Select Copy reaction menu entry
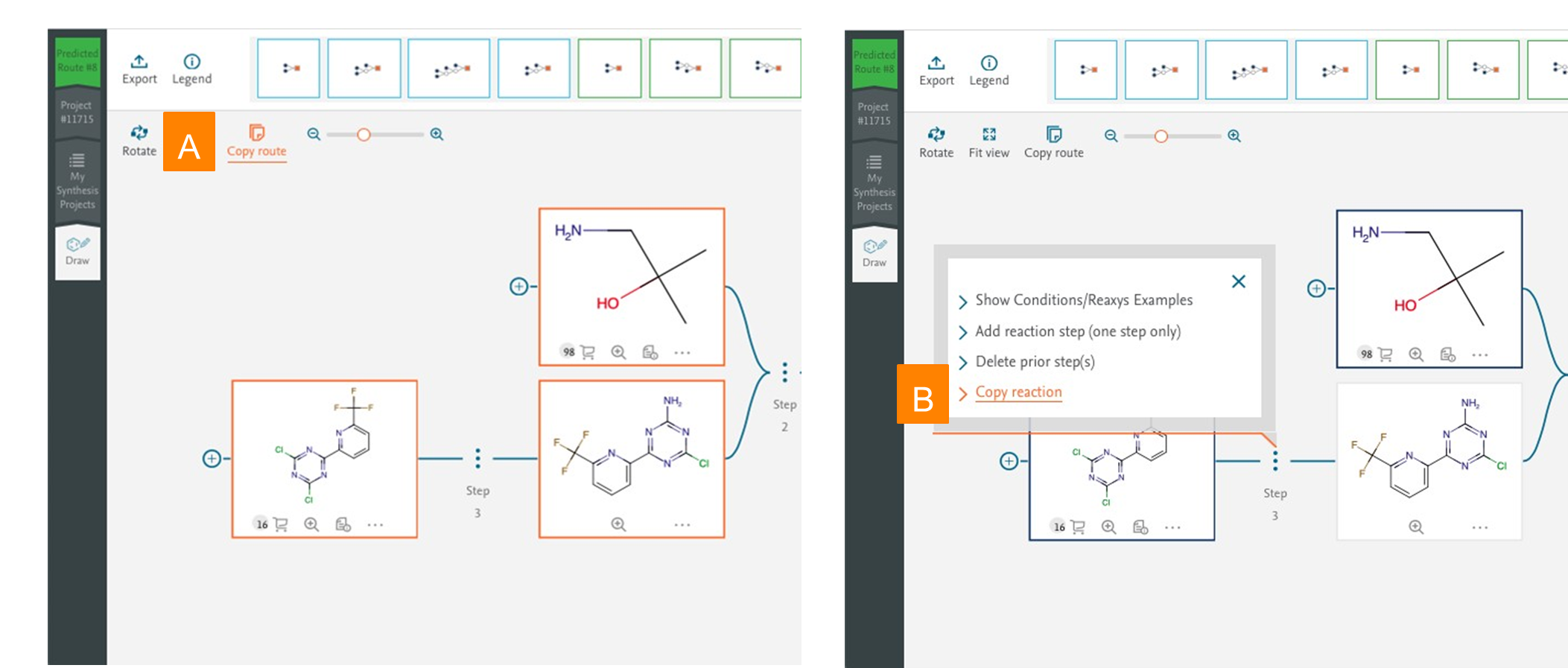The width and height of the screenshot is (1568, 668). 1018,392
